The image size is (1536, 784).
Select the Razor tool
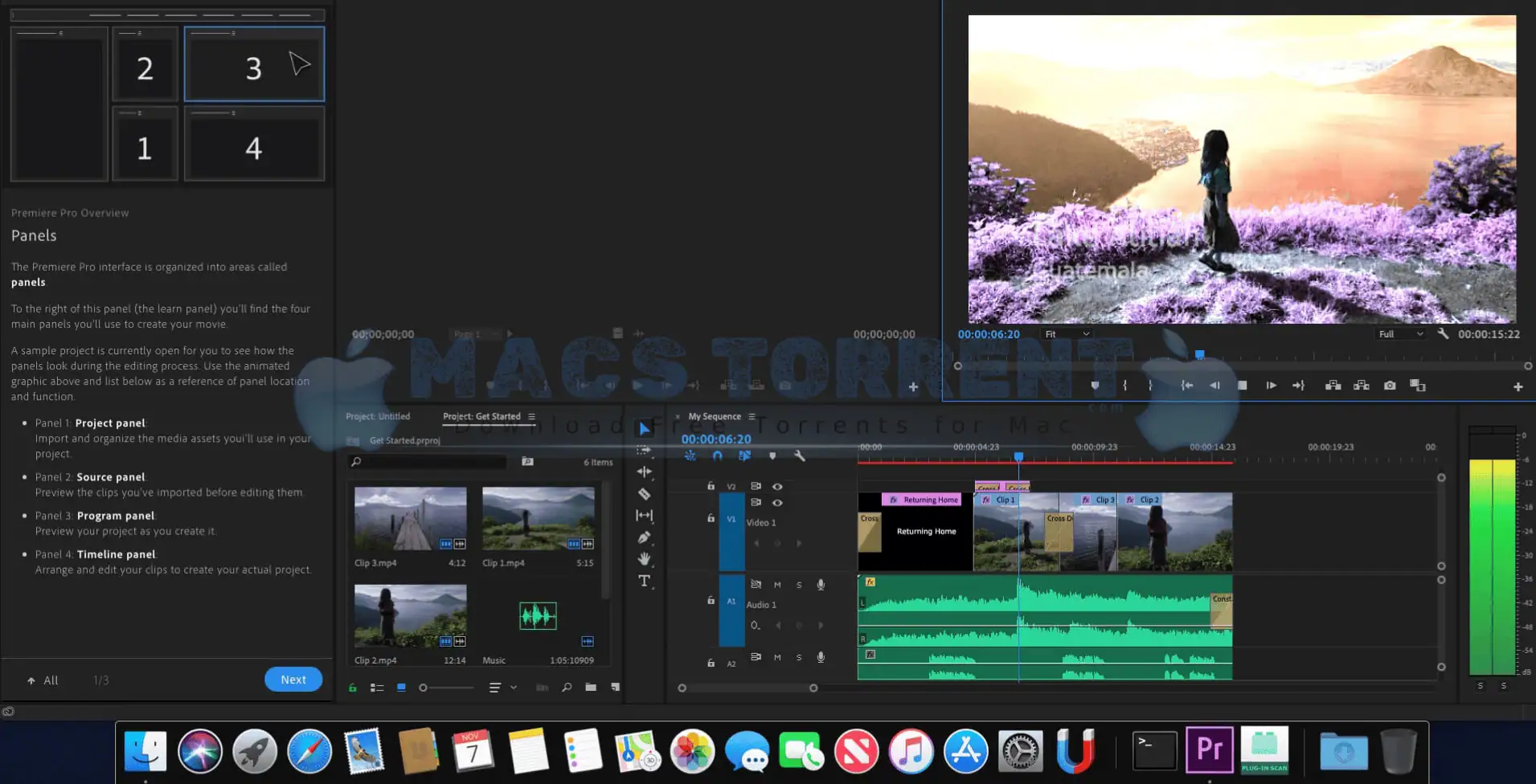(x=644, y=493)
